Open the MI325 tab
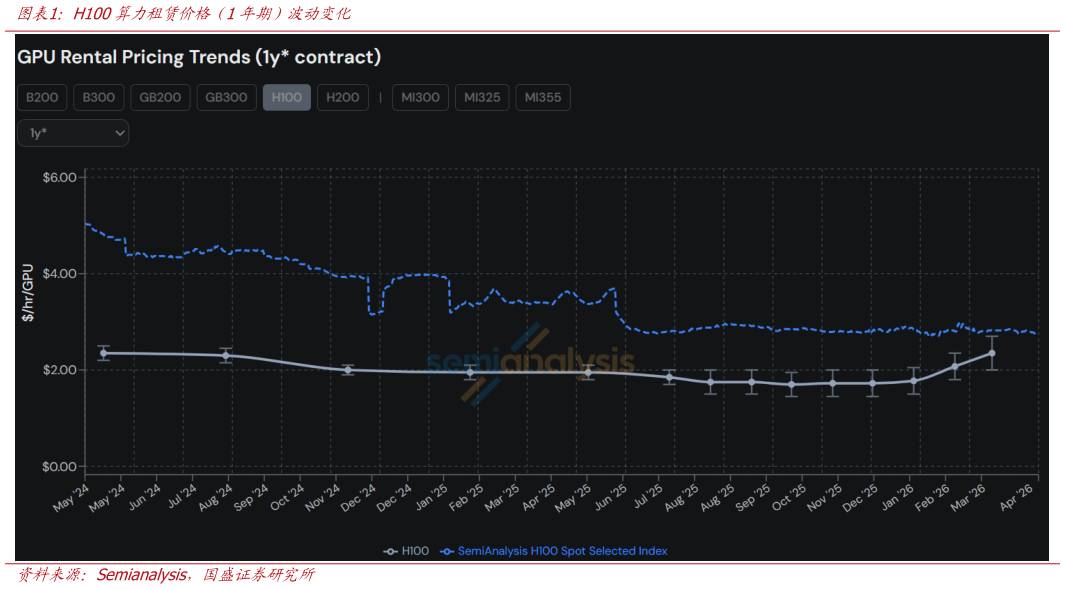 (x=482, y=97)
